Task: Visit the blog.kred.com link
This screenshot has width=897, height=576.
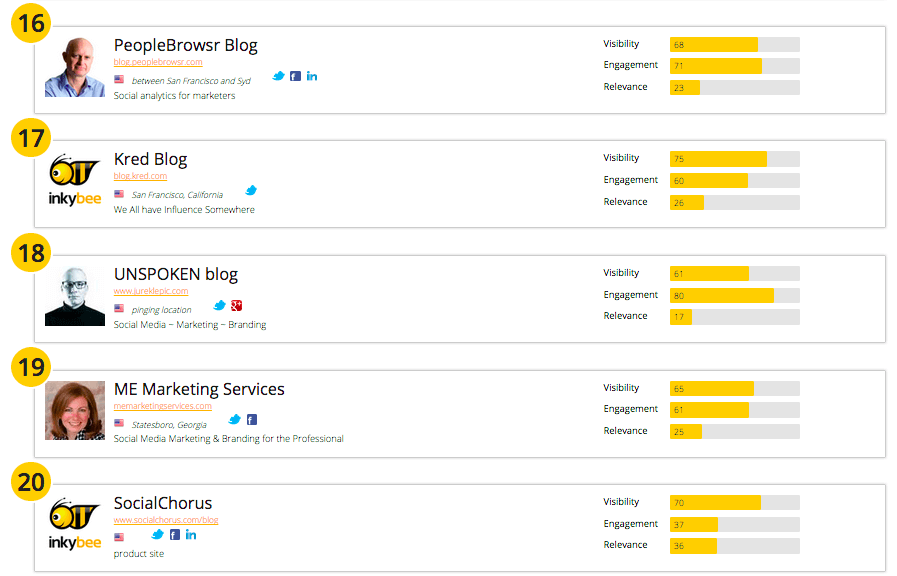Action: tap(140, 176)
